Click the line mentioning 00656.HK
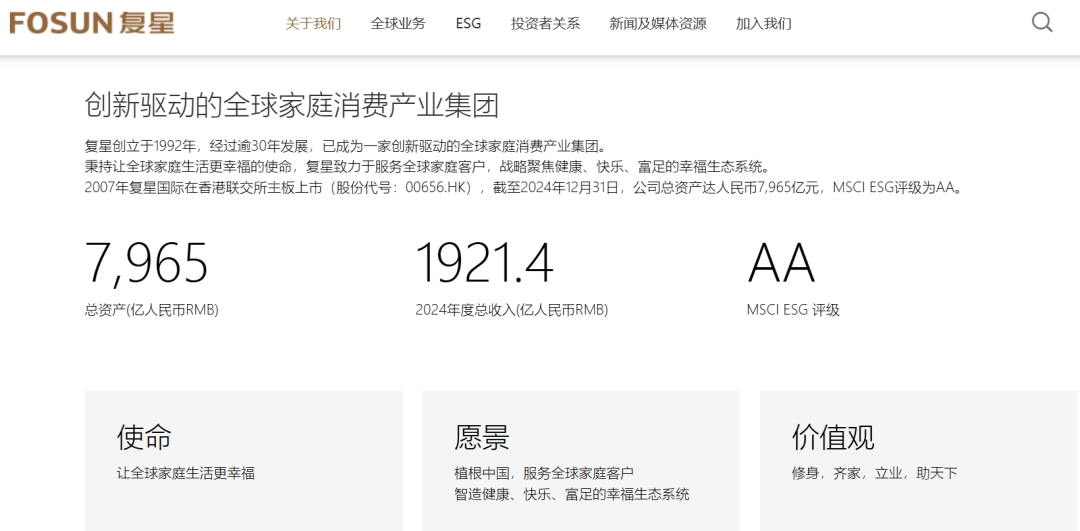 coord(523,187)
